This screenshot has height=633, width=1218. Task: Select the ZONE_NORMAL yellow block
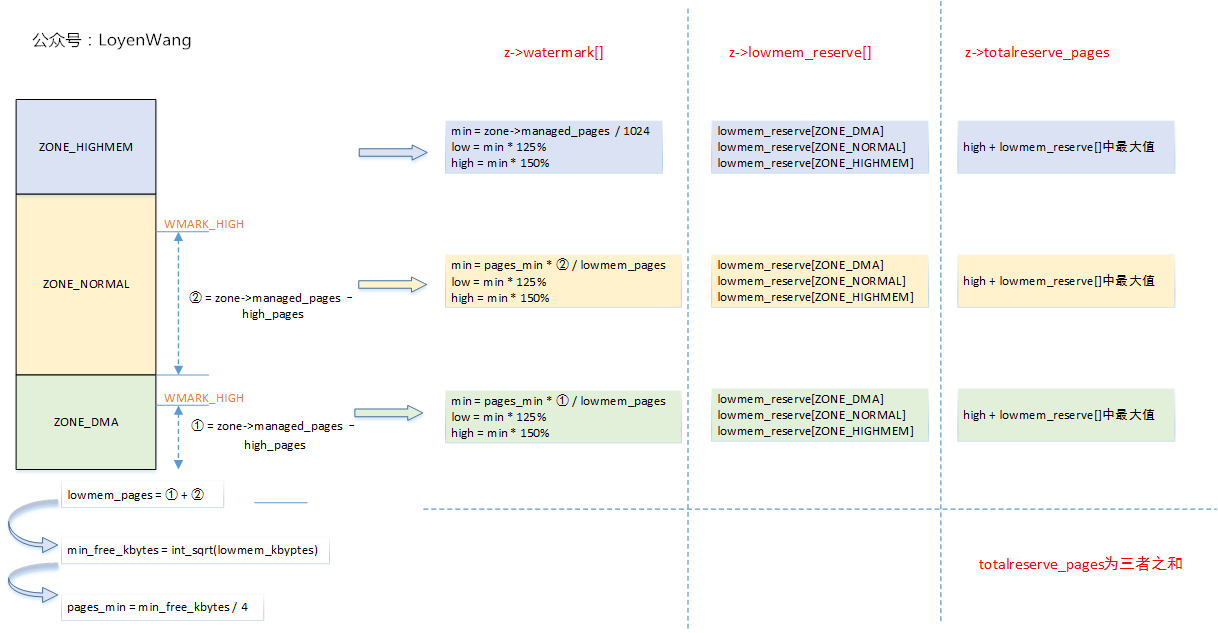85,284
